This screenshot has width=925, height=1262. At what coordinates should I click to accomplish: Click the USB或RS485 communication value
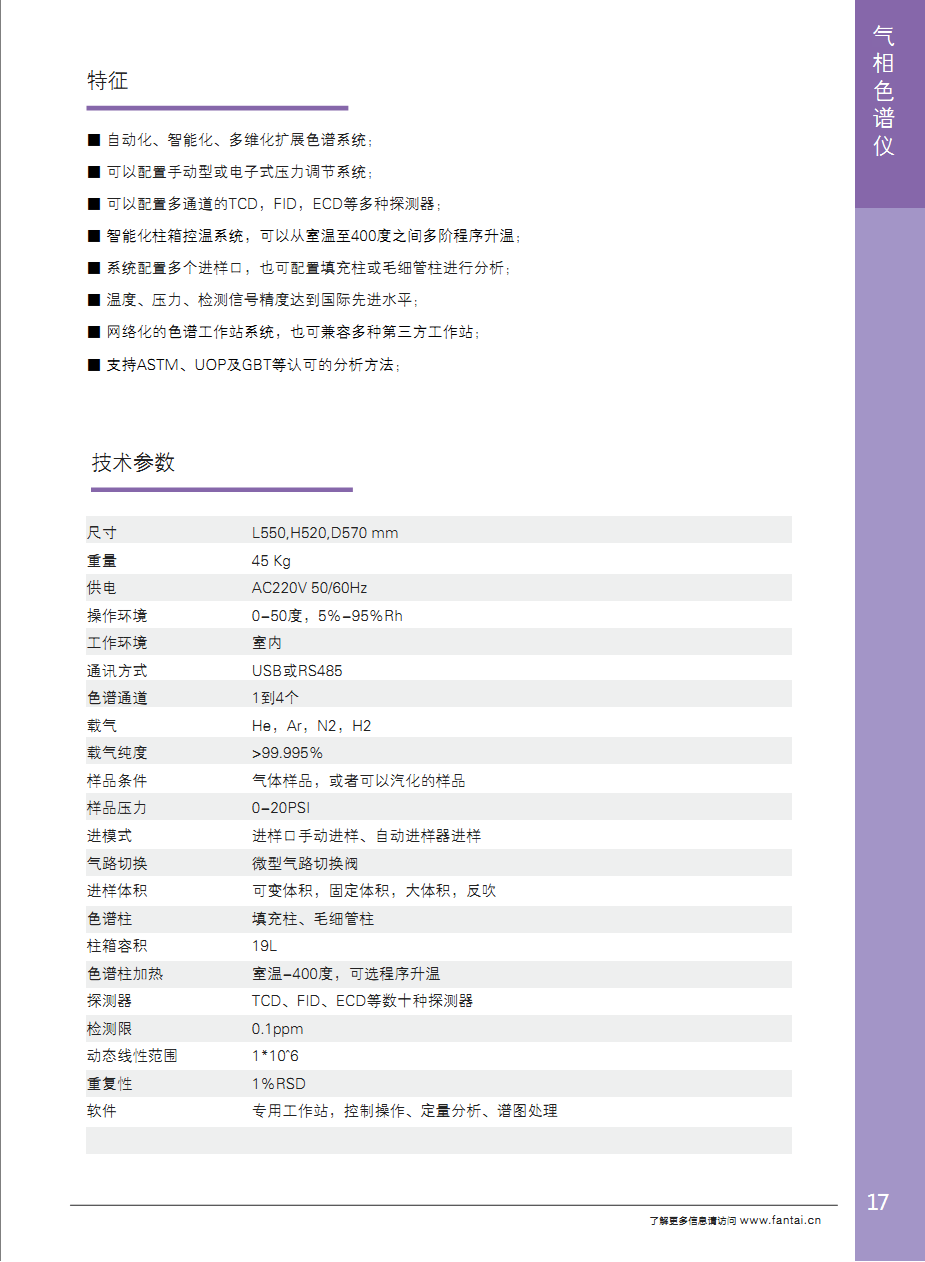[297, 671]
